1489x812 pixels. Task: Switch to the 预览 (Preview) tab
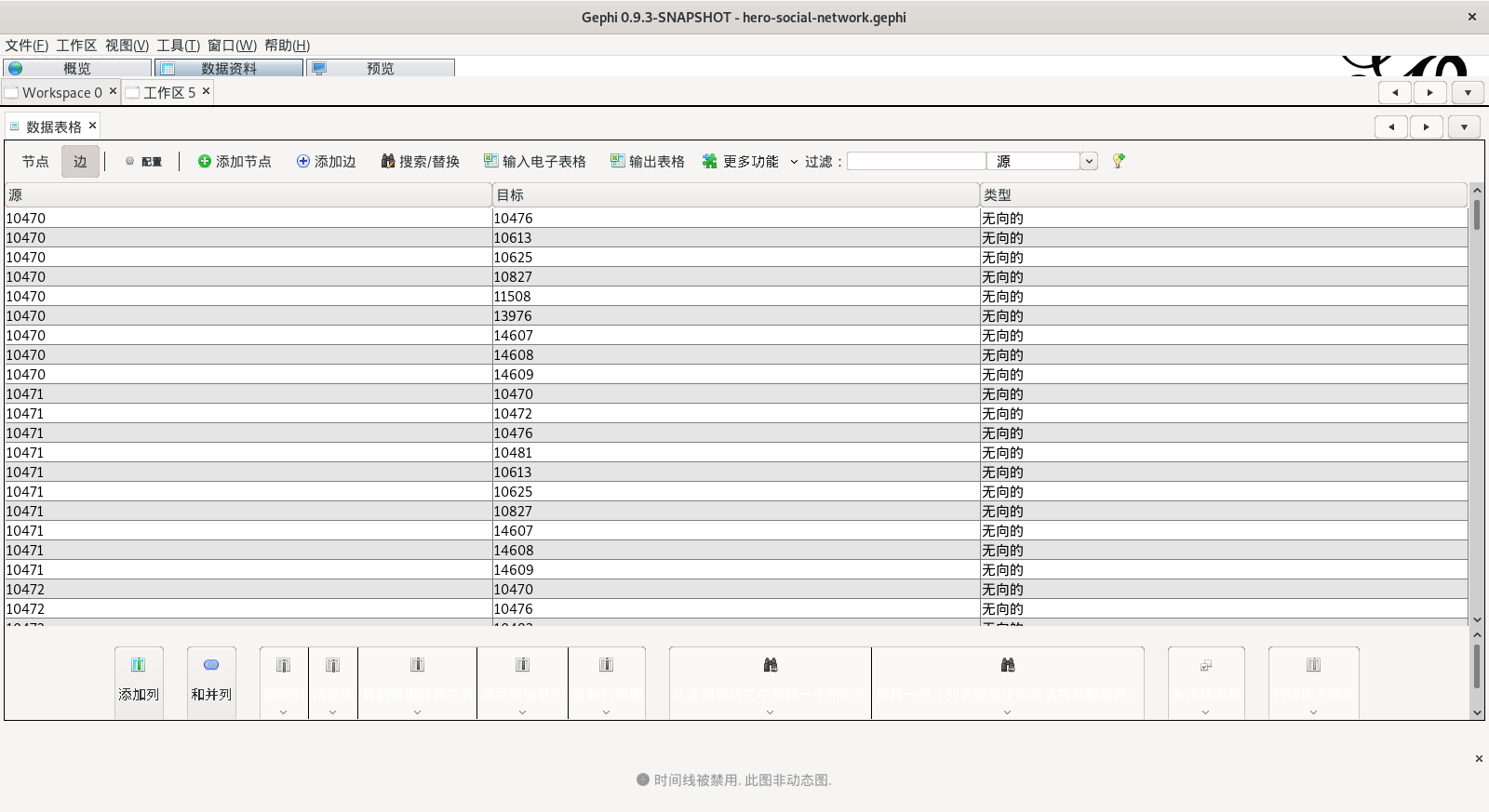[380, 69]
